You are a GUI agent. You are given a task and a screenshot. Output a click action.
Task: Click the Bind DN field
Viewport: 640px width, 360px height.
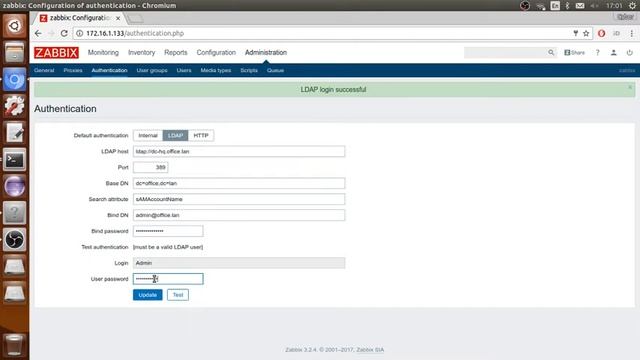(x=239, y=215)
